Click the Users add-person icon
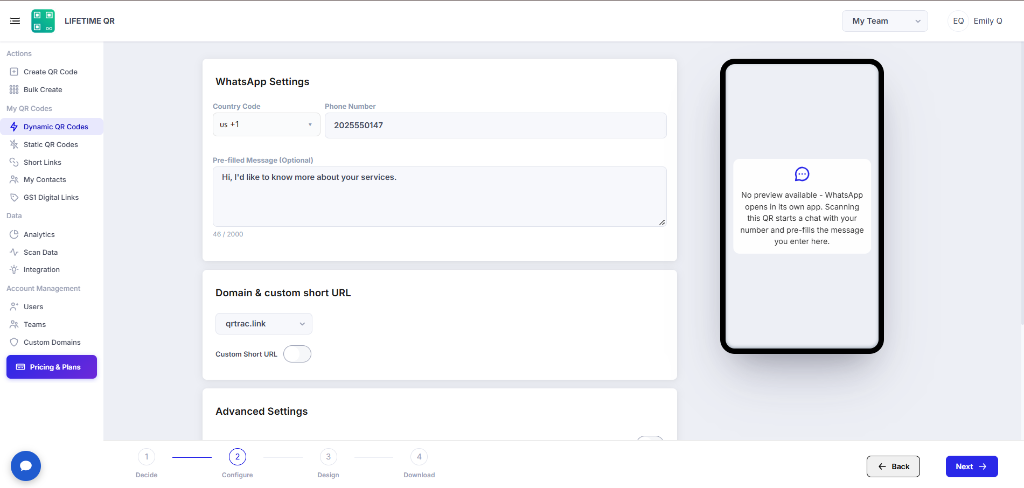Image resolution: width=1024 pixels, height=488 pixels. coord(14,306)
